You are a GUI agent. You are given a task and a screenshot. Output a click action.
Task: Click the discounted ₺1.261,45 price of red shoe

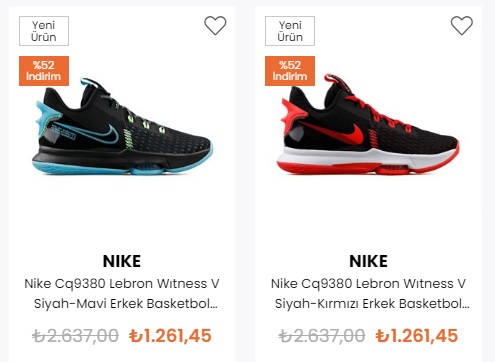[417, 336]
